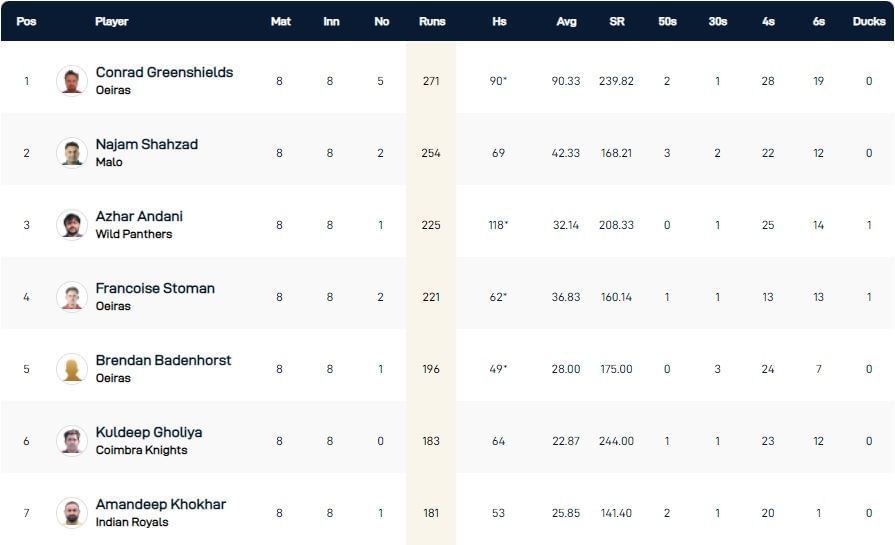The width and height of the screenshot is (895, 545).
Task: Sort by 6s column header
Action: click(818, 21)
